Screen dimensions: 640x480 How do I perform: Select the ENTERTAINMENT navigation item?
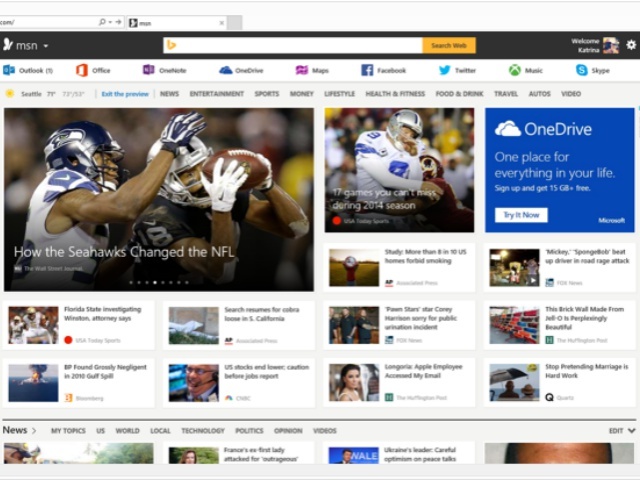point(216,94)
